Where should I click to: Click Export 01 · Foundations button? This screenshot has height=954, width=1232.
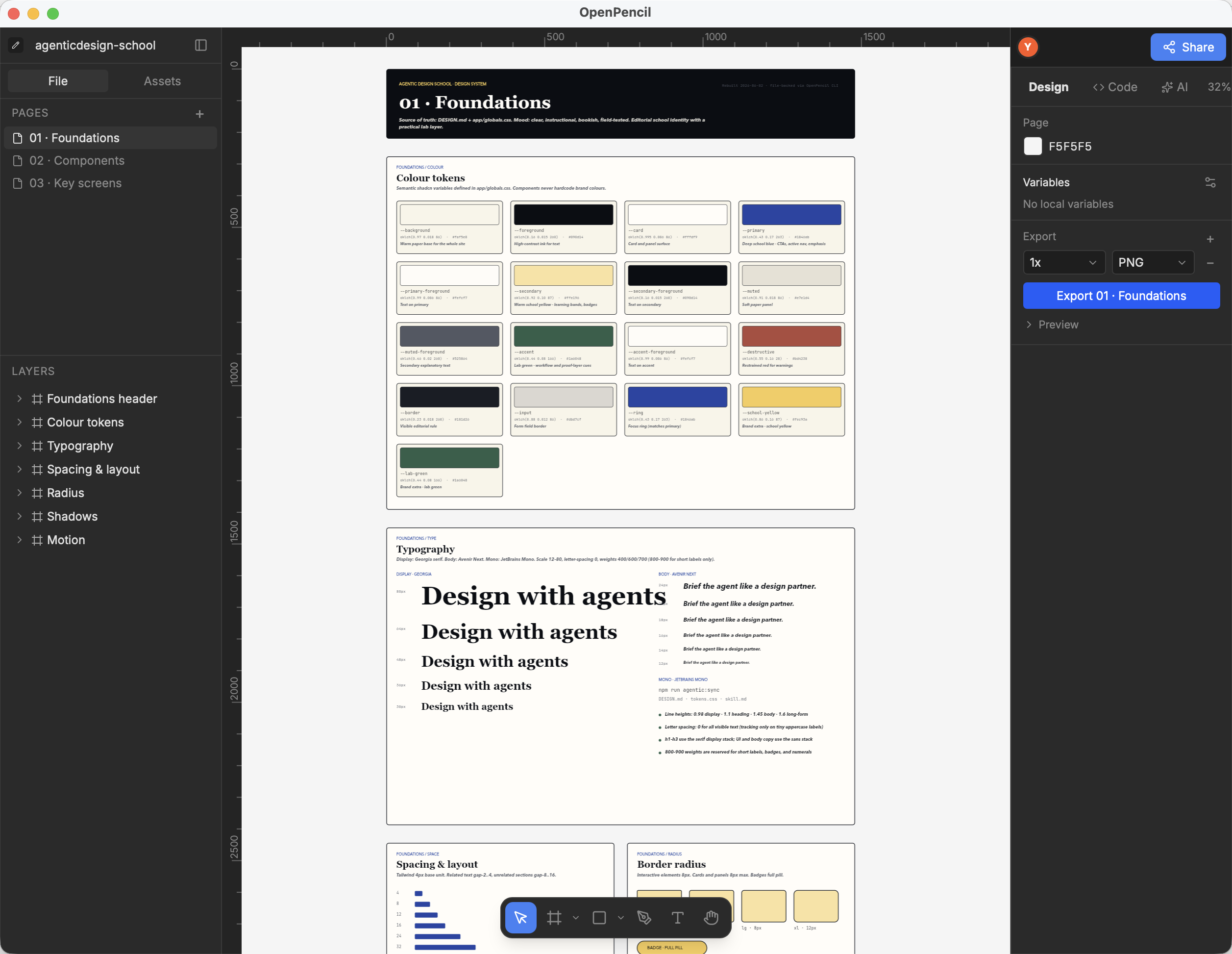[x=1121, y=296]
